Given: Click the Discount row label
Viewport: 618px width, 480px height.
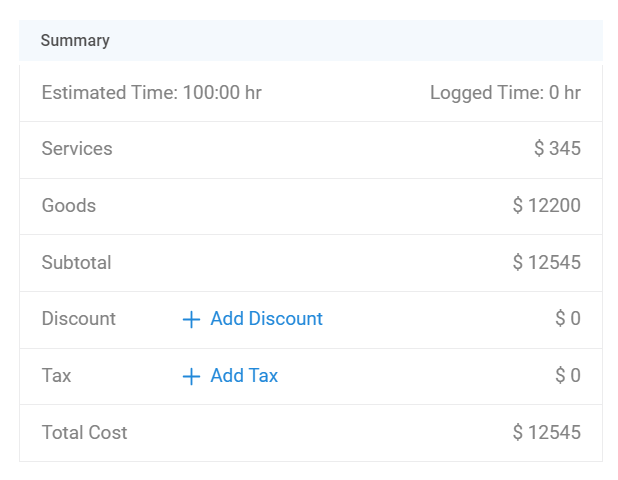Looking at the screenshot, I should [x=79, y=319].
